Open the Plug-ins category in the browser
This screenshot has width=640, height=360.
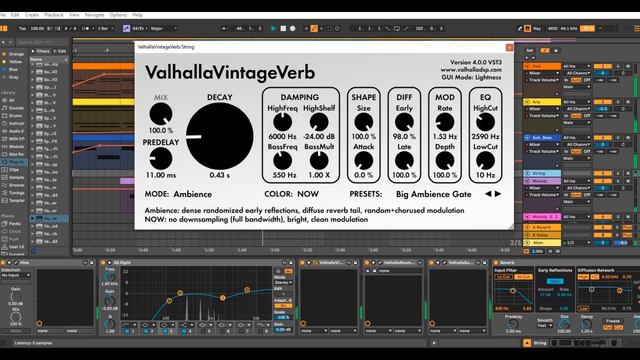click(x=13, y=162)
